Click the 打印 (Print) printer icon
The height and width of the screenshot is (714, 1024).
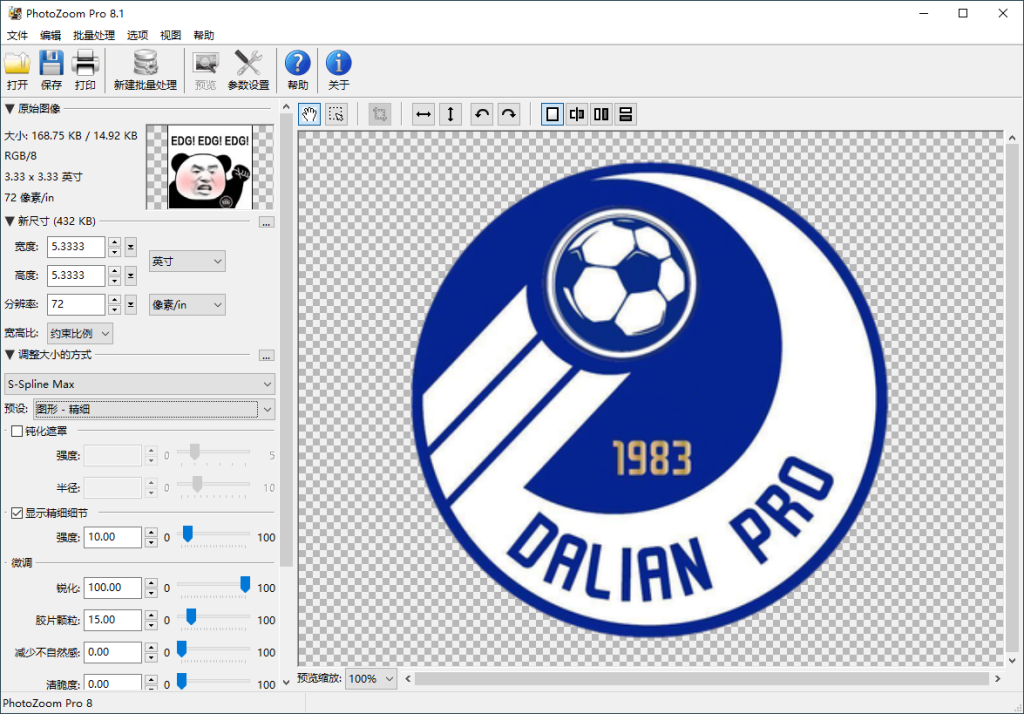tap(85, 63)
